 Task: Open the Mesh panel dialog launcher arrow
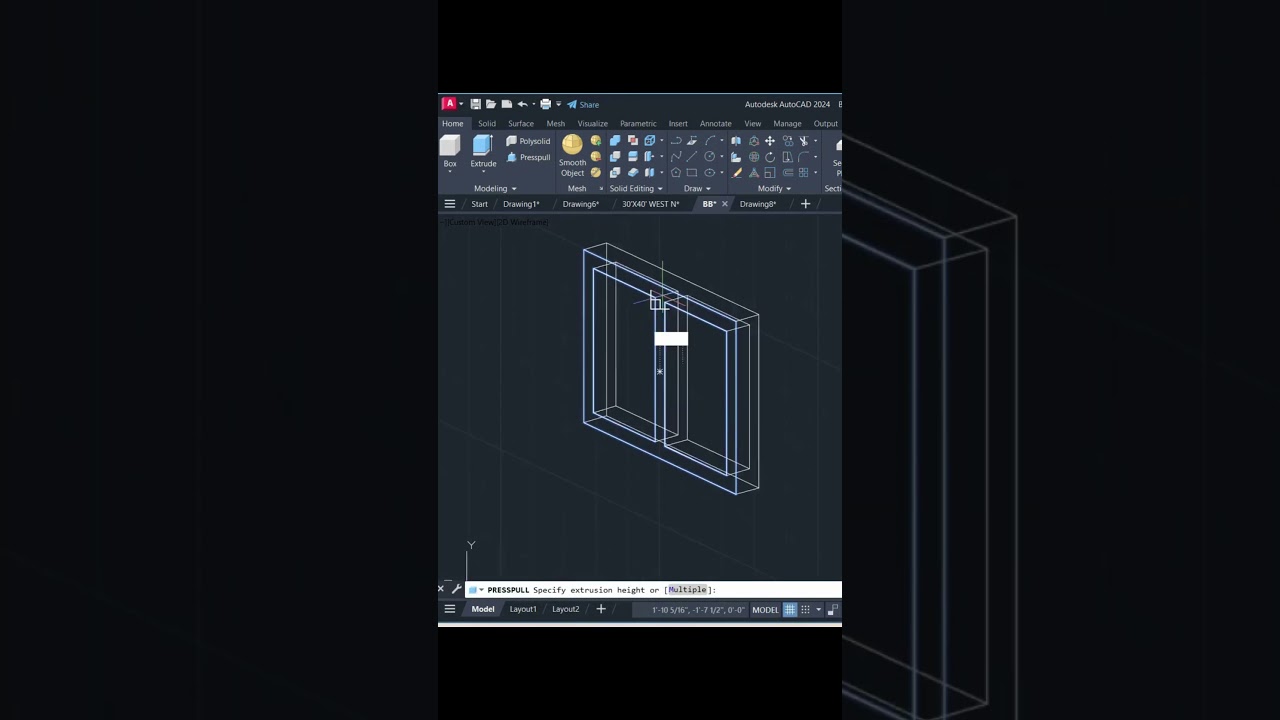[x=601, y=188]
